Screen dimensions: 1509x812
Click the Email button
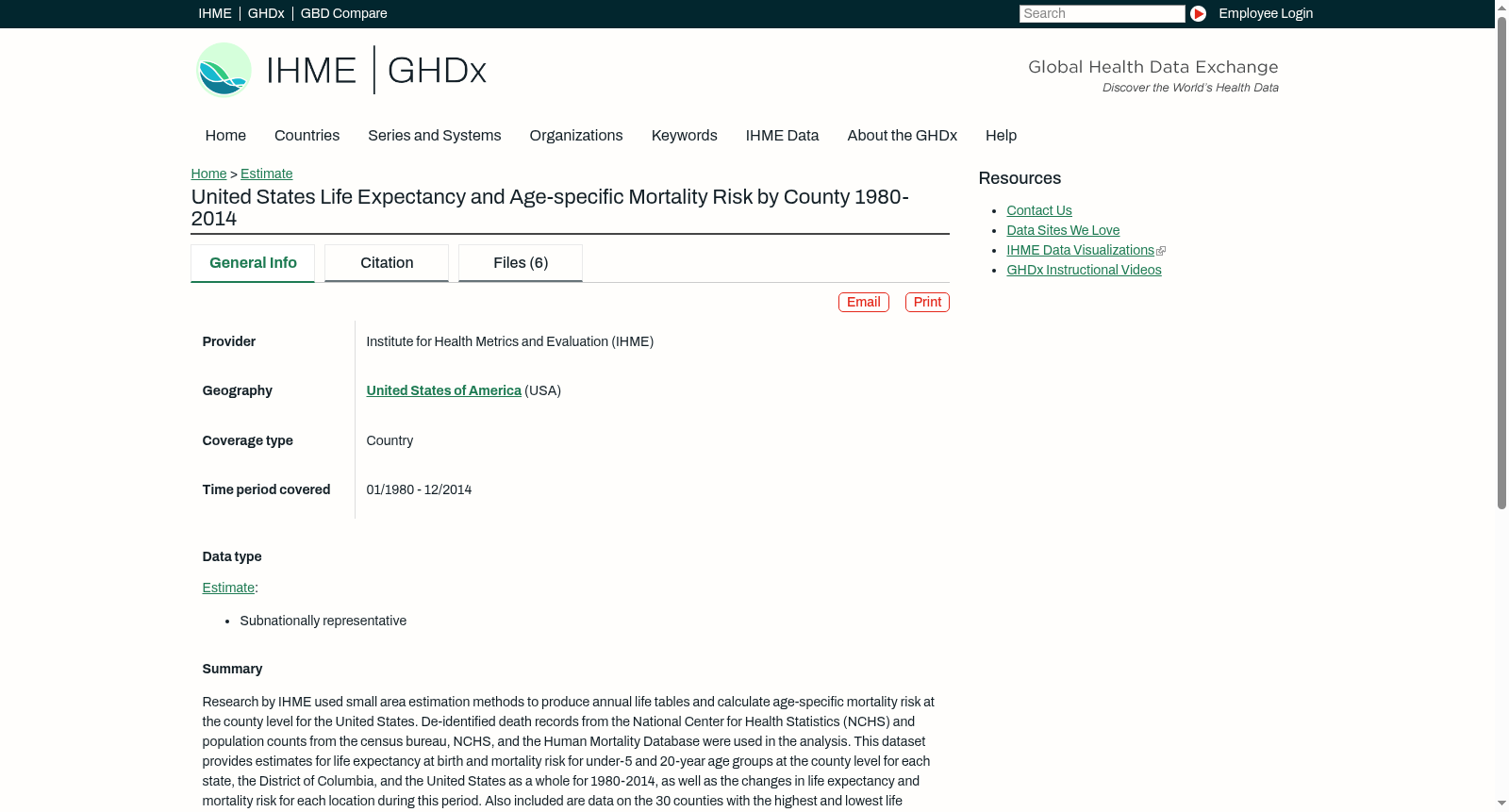[x=864, y=302]
